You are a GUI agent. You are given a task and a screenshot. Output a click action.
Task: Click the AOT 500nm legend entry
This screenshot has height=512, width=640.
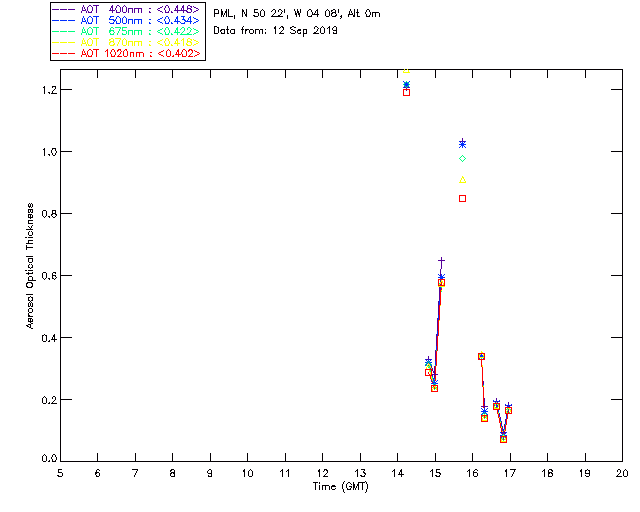[x=126, y=20]
